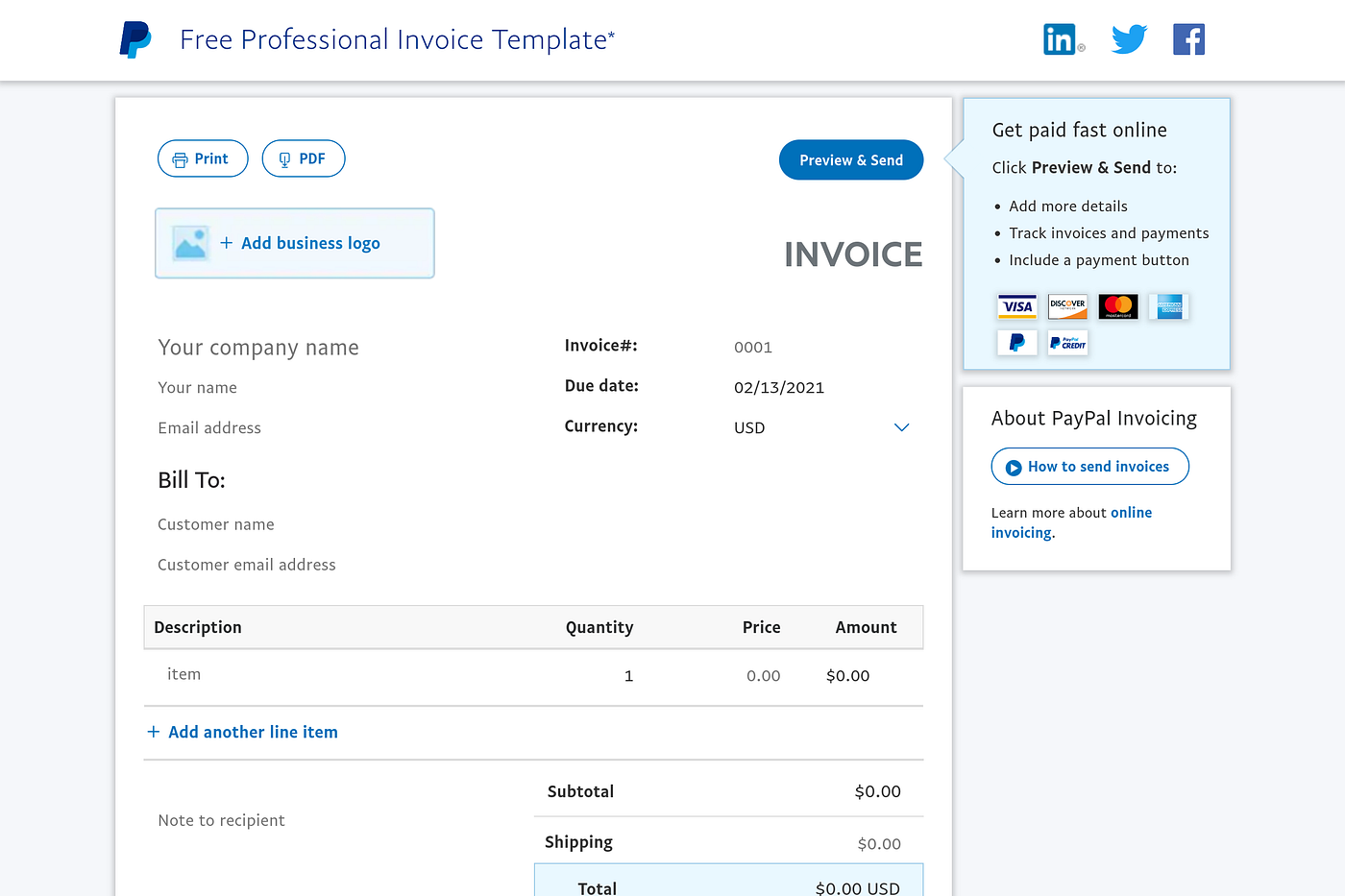Screen dimensions: 1345x896
Task: Click the INVOICE heading text
Action: 853,254
